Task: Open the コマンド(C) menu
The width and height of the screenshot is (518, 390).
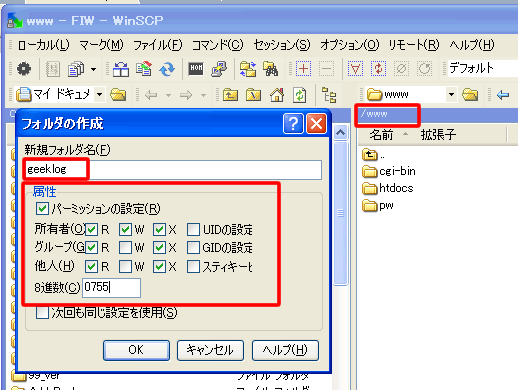Action: point(218,45)
